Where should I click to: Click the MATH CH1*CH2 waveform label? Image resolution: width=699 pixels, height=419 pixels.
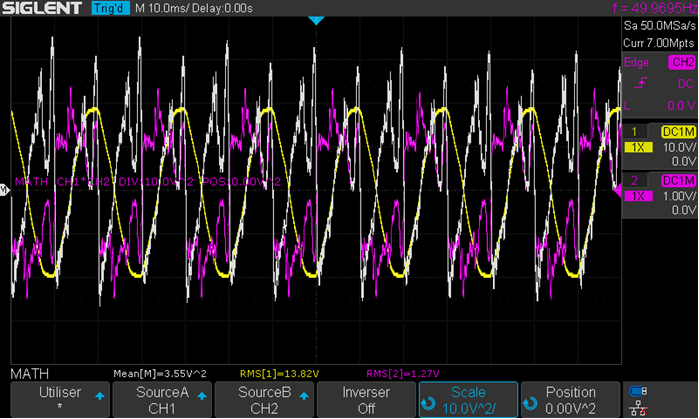click(148, 181)
